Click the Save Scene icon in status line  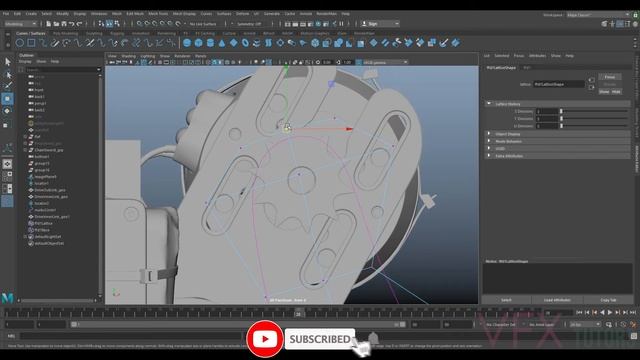[64, 24]
